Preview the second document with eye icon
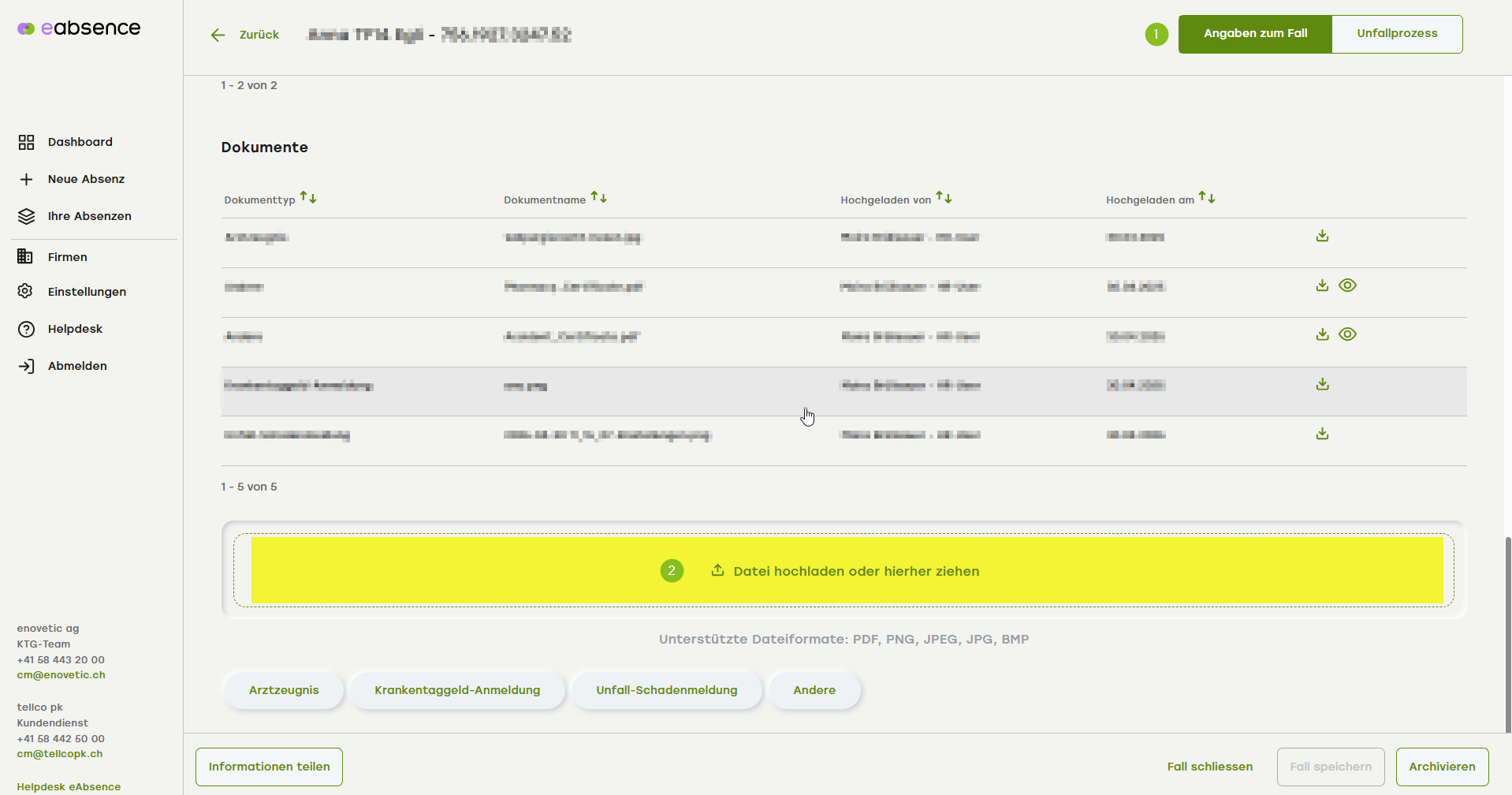Screen dimensions: 1512x795 [x=1347, y=286]
